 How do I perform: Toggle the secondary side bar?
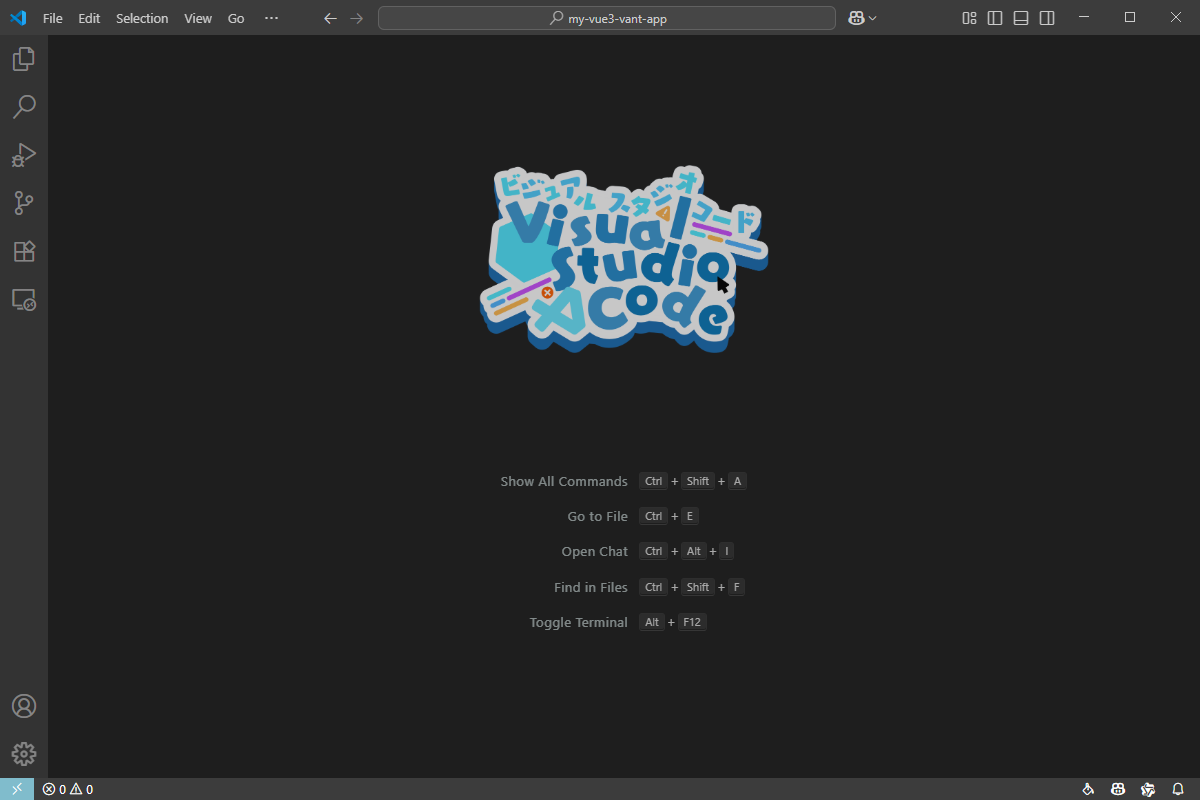[1047, 18]
